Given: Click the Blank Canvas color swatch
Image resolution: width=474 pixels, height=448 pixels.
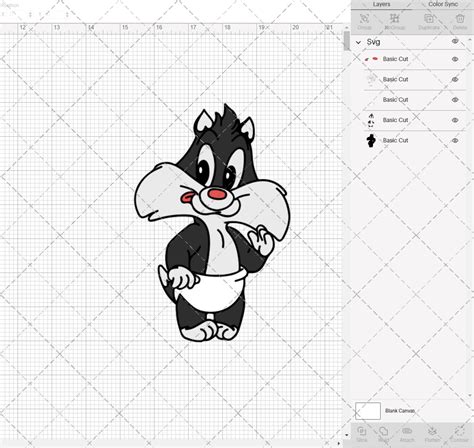Looking at the screenshot, I should [x=368, y=411].
